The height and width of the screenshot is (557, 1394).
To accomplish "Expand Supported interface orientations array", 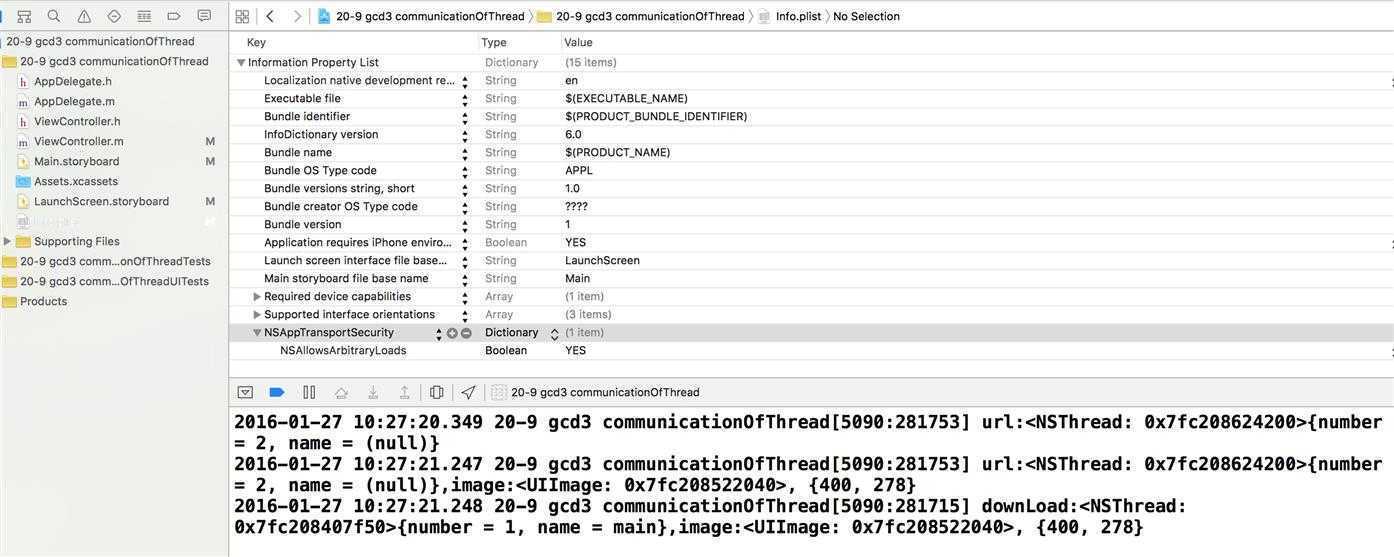I will tap(257, 315).
